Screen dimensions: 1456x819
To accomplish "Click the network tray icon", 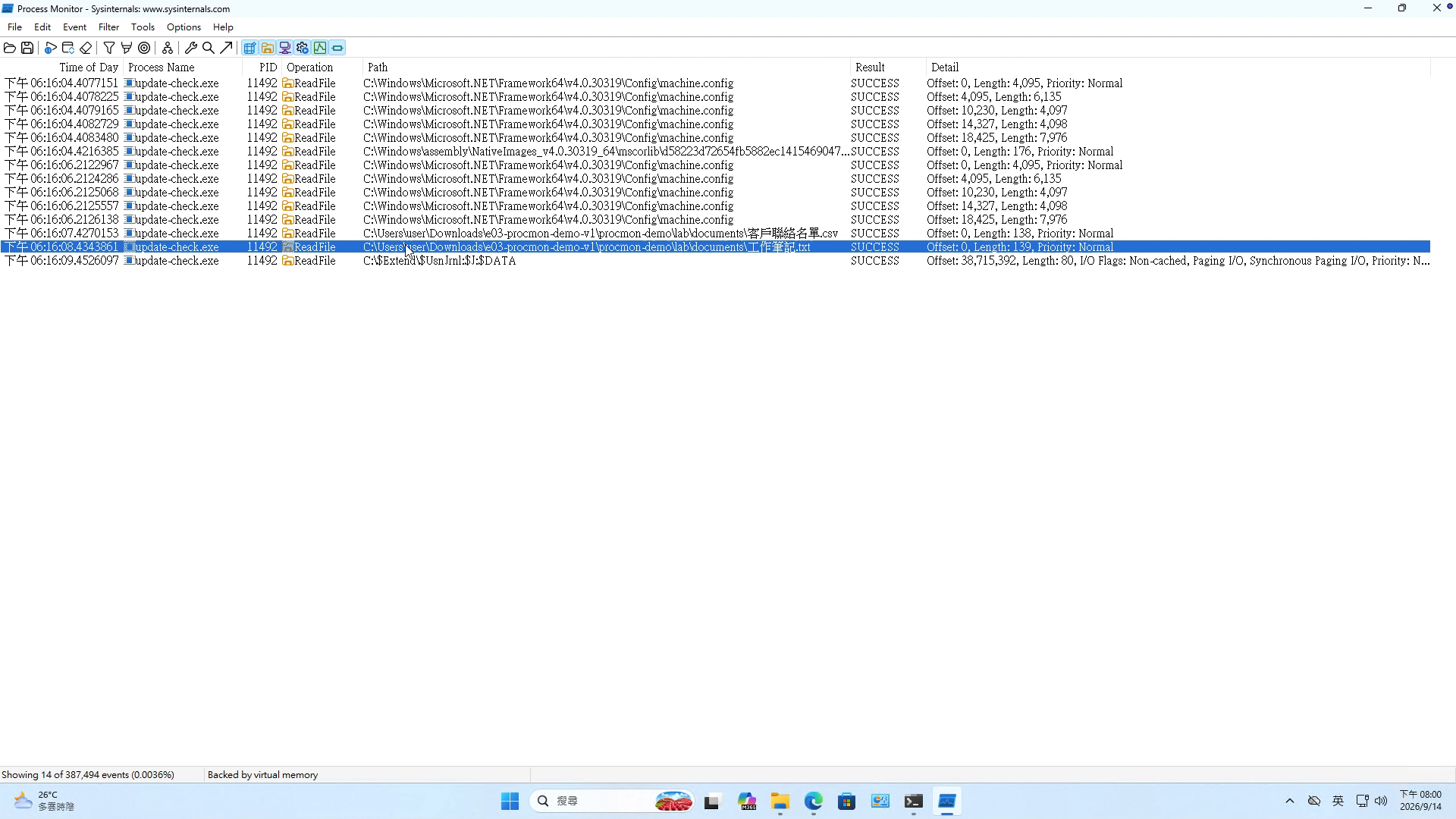I will tap(1362, 801).
